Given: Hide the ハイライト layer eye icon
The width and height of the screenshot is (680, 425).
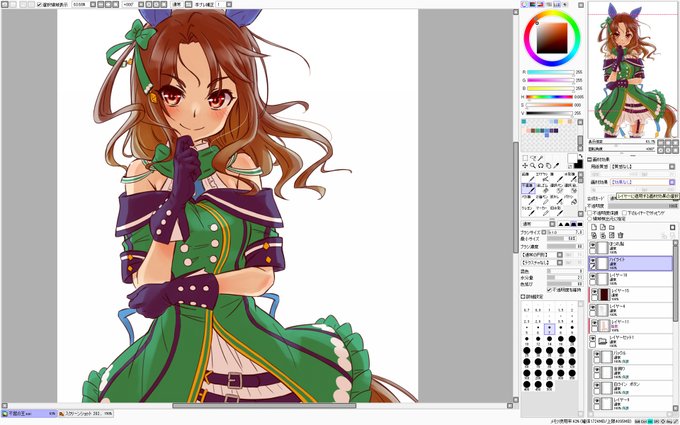Looking at the screenshot, I should tap(593, 260).
